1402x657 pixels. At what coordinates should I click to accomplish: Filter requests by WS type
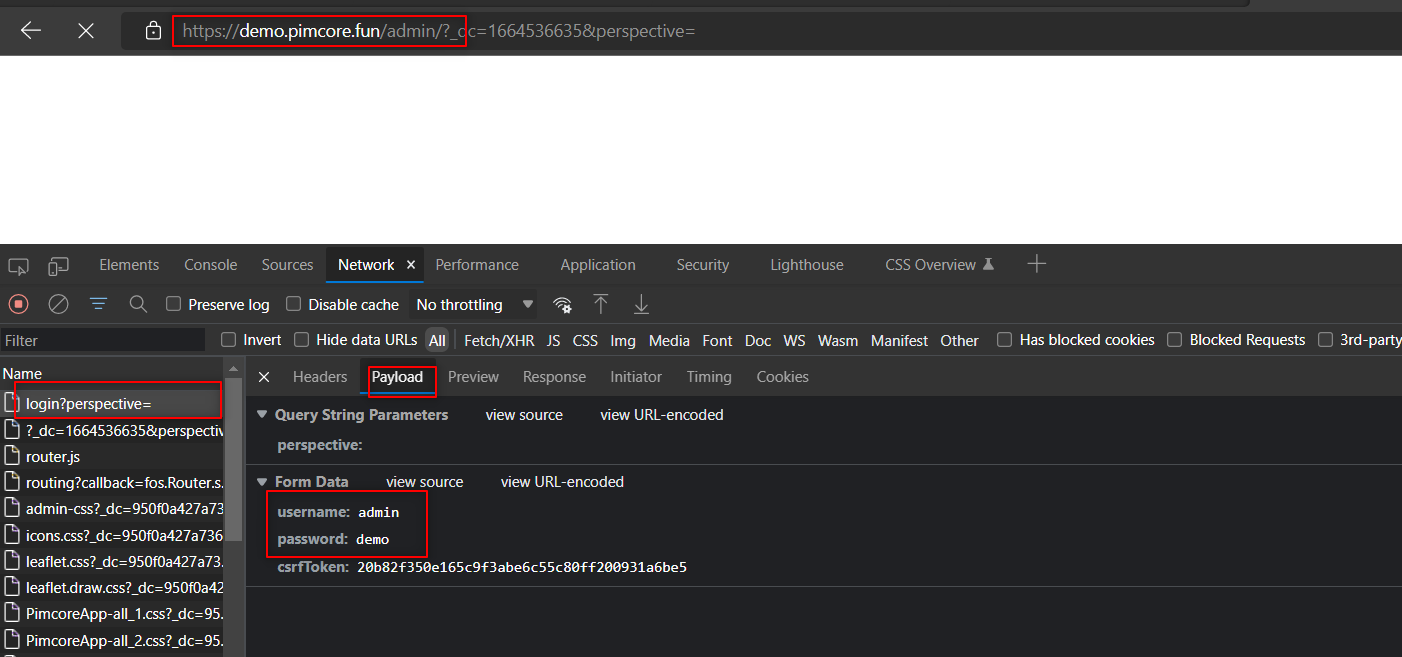(x=794, y=341)
